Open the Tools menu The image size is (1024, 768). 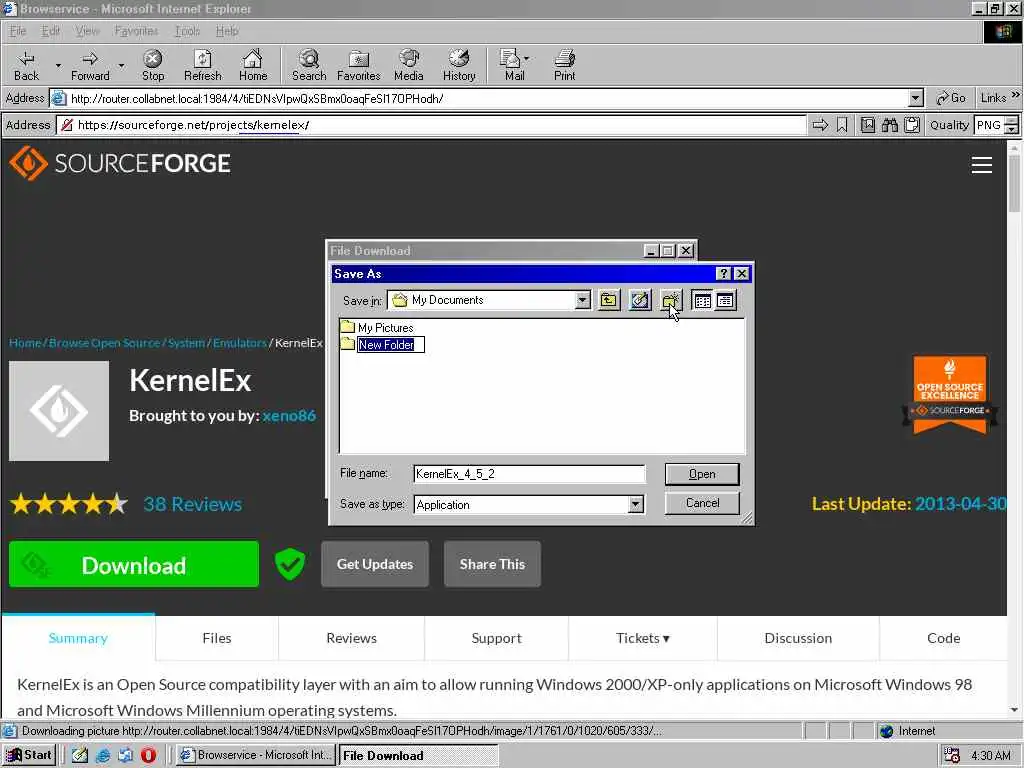pyautogui.click(x=187, y=31)
